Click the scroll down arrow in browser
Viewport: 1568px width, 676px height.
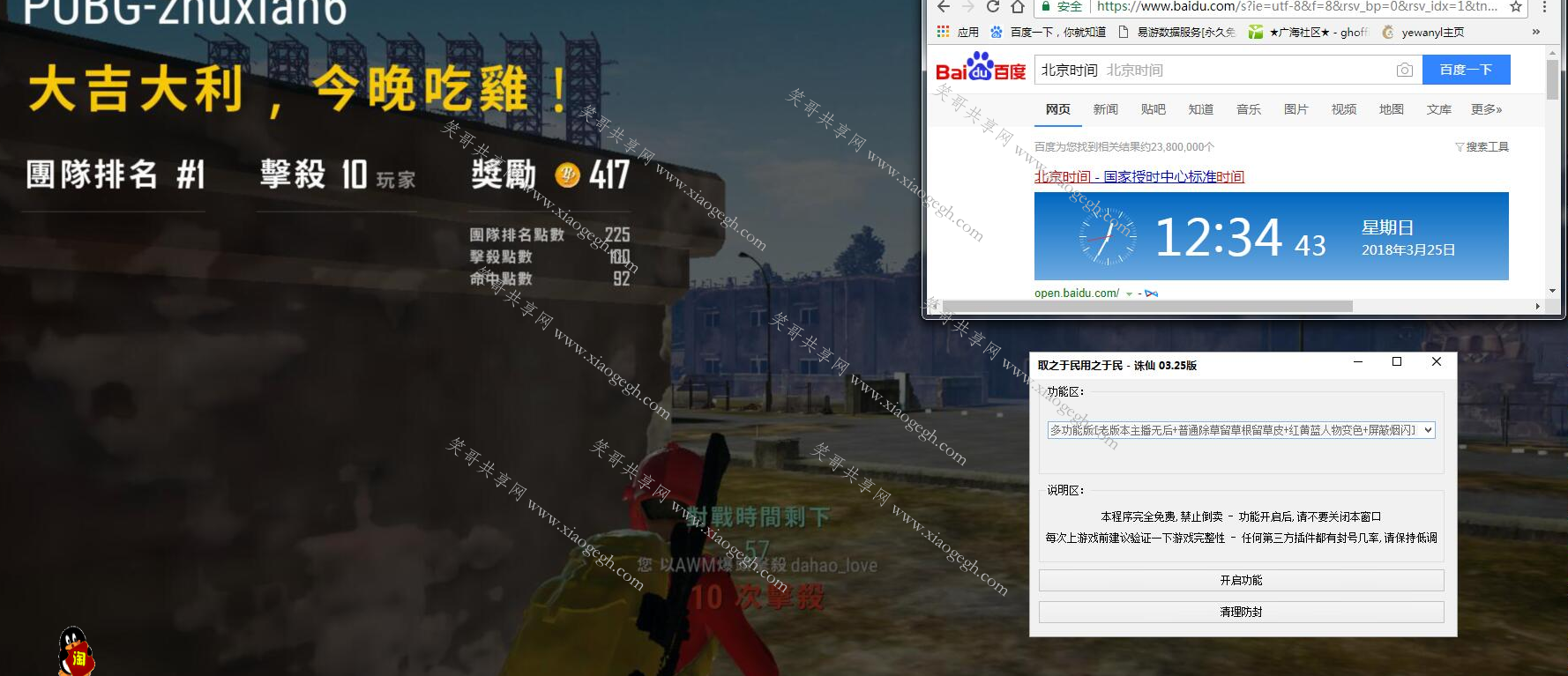point(1552,291)
